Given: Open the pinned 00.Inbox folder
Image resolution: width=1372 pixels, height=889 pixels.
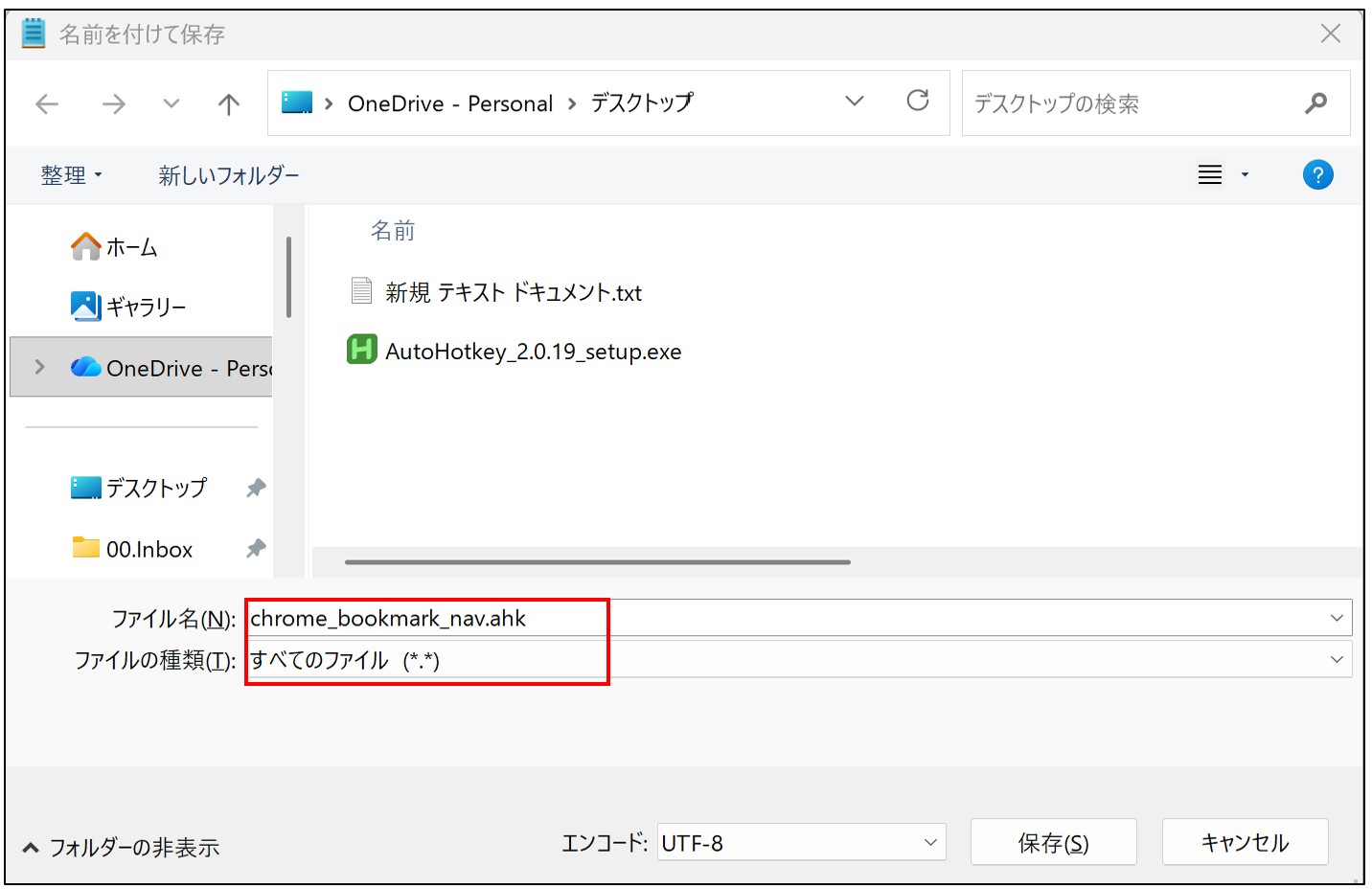Looking at the screenshot, I should click(149, 549).
